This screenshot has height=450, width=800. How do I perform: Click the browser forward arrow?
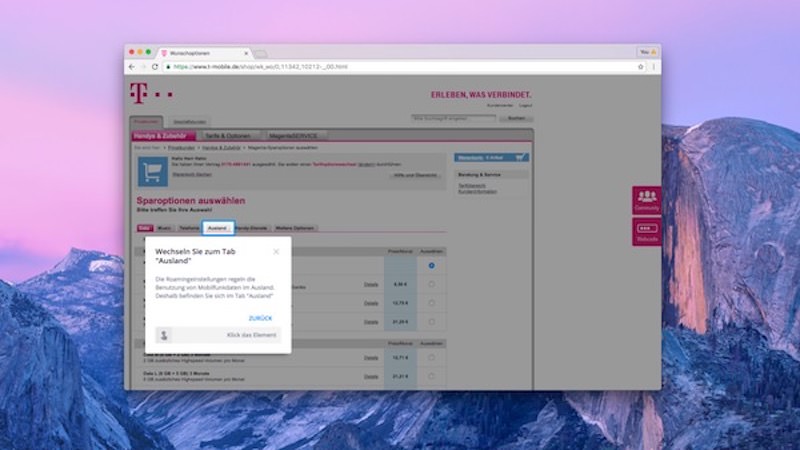tap(143, 67)
